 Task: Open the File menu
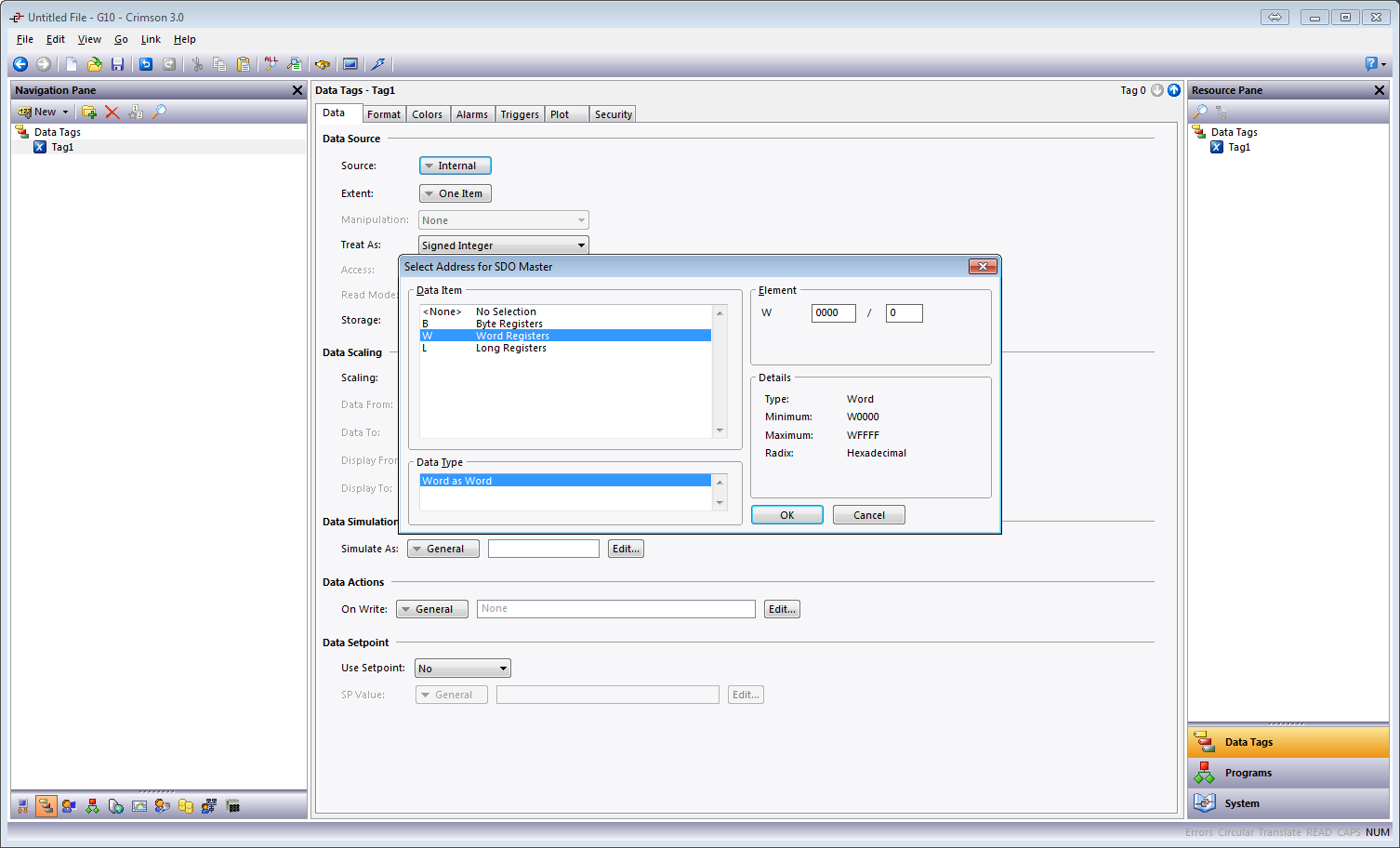point(25,39)
